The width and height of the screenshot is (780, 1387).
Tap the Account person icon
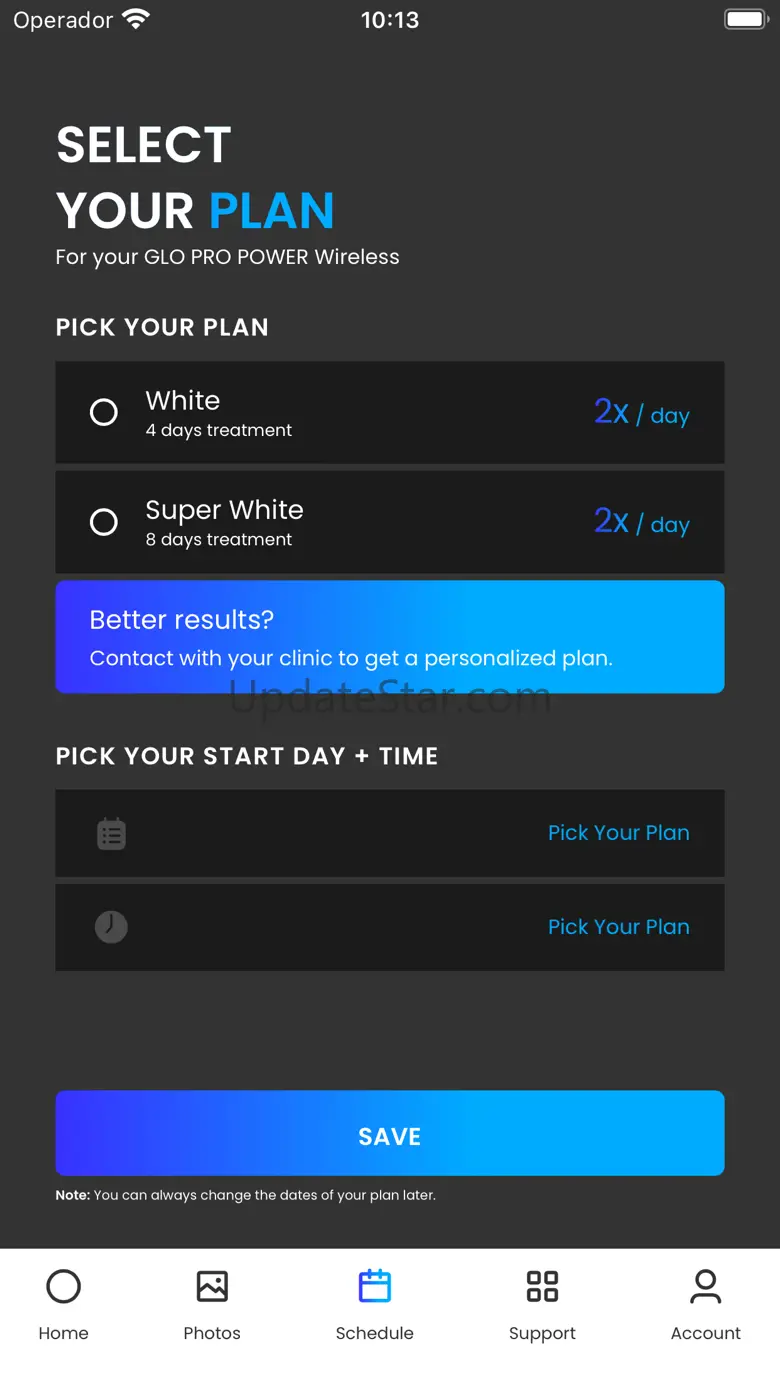coord(706,1286)
